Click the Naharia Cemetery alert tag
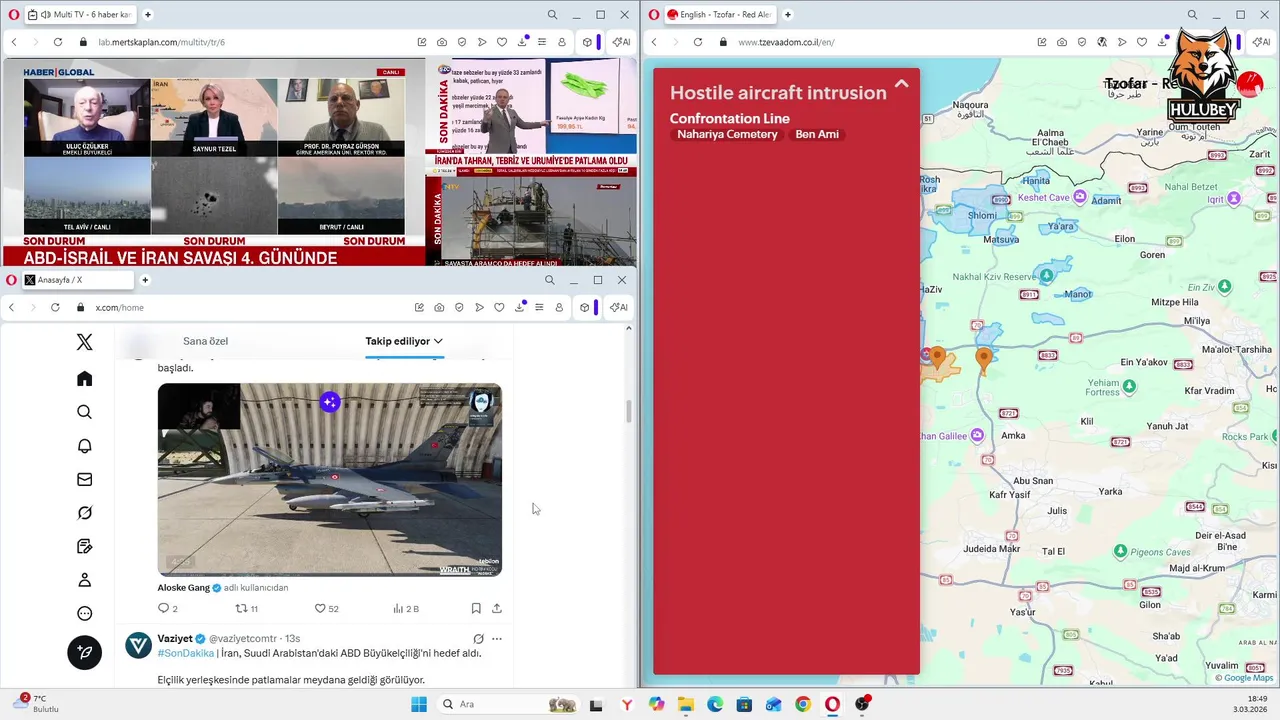This screenshot has height=720, width=1280. pos(727,134)
